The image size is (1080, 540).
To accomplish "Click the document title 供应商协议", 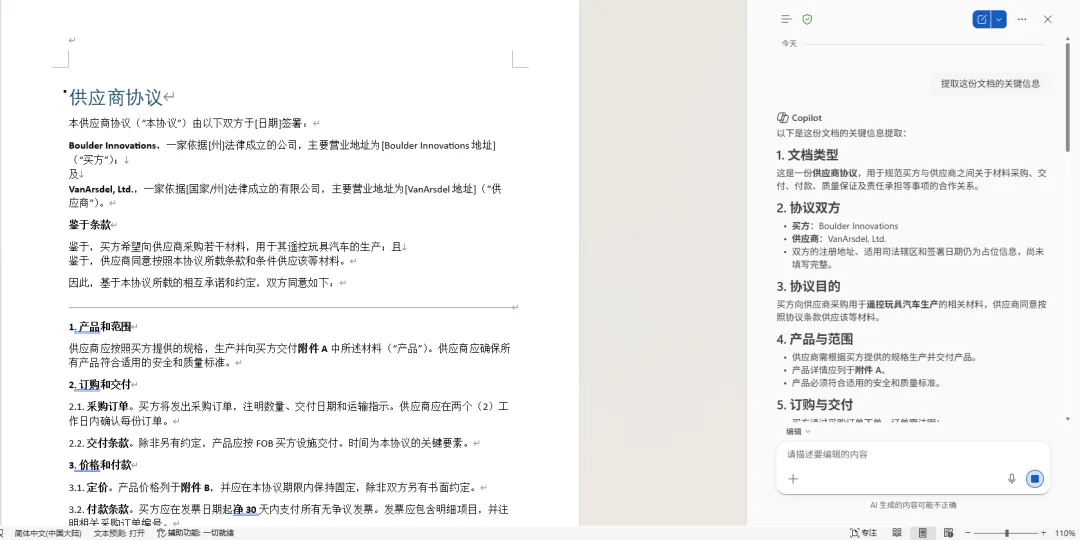I will (x=116, y=98).
